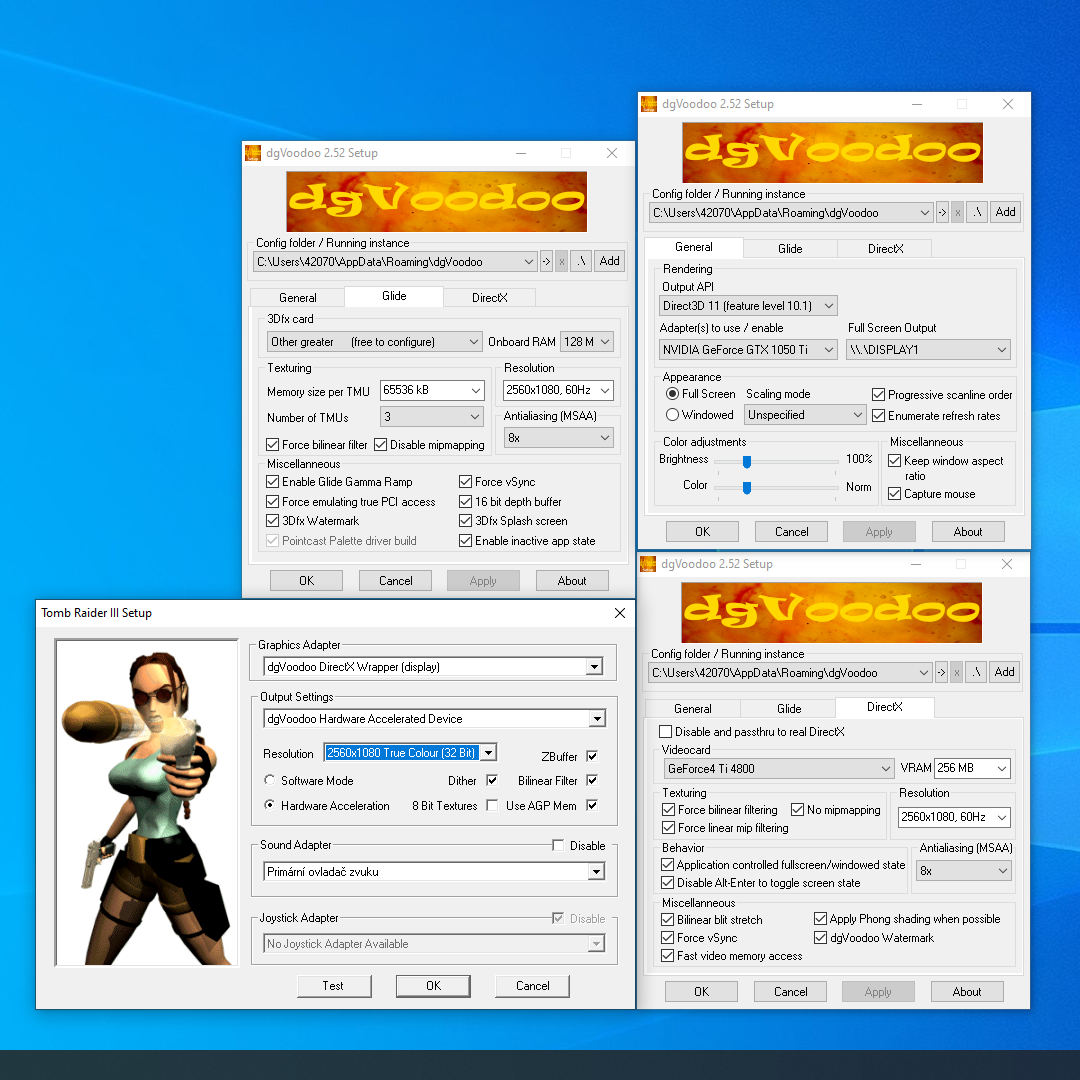This screenshot has height=1080, width=1080.
Task: Toggle ZBuffer checkbox in Tomb Raider Setup
Action: 592,756
